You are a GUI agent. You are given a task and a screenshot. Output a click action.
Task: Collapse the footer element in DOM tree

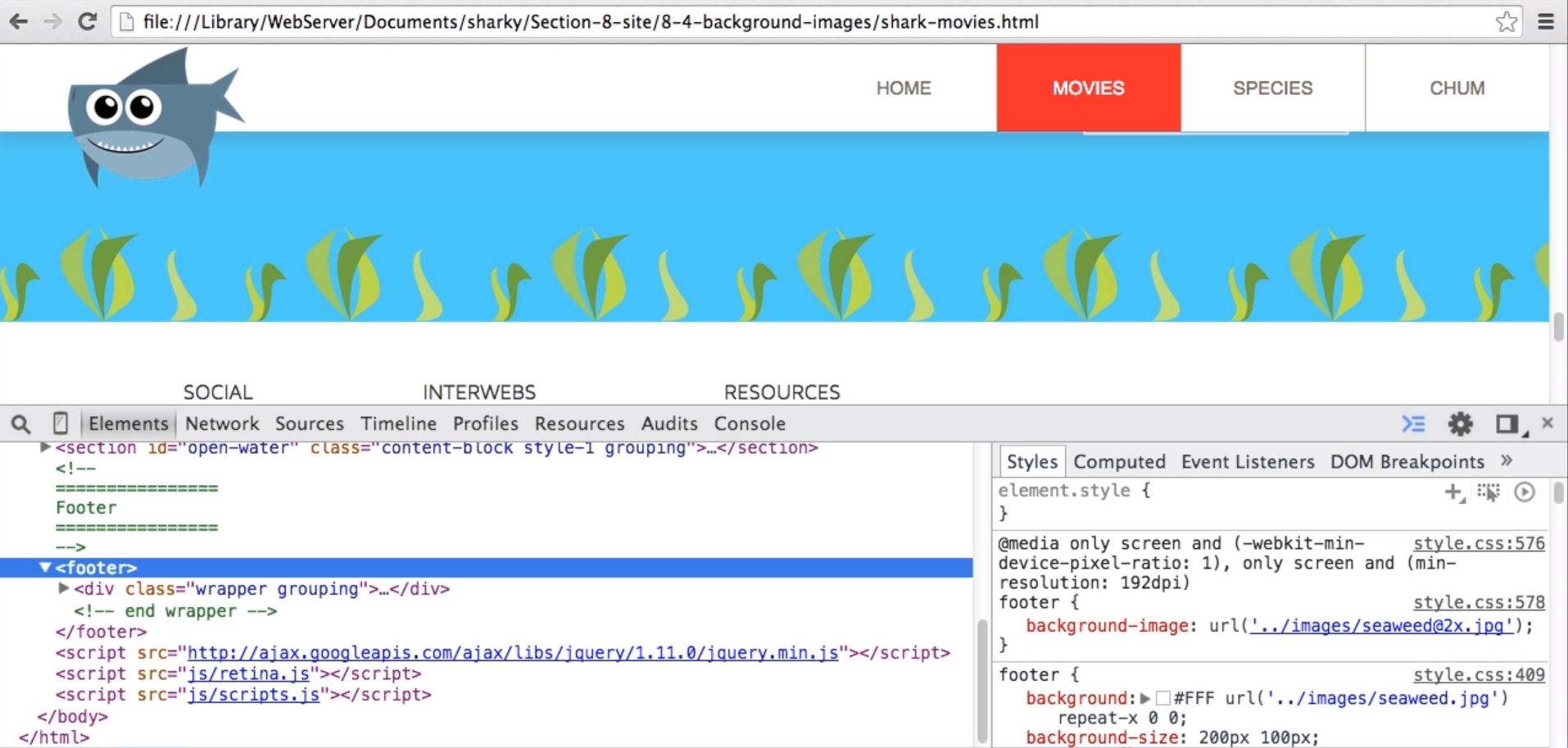click(x=45, y=568)
